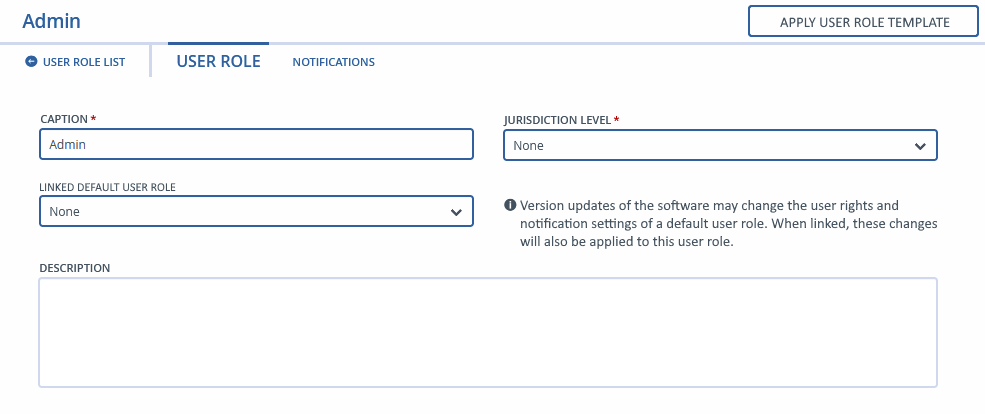Switch to the Notifications tab
Screen dimensions: 985x414
(x=334, y=62)
